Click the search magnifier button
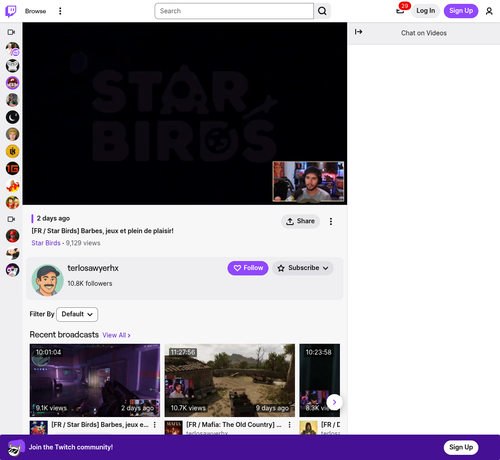 [322, 11]
